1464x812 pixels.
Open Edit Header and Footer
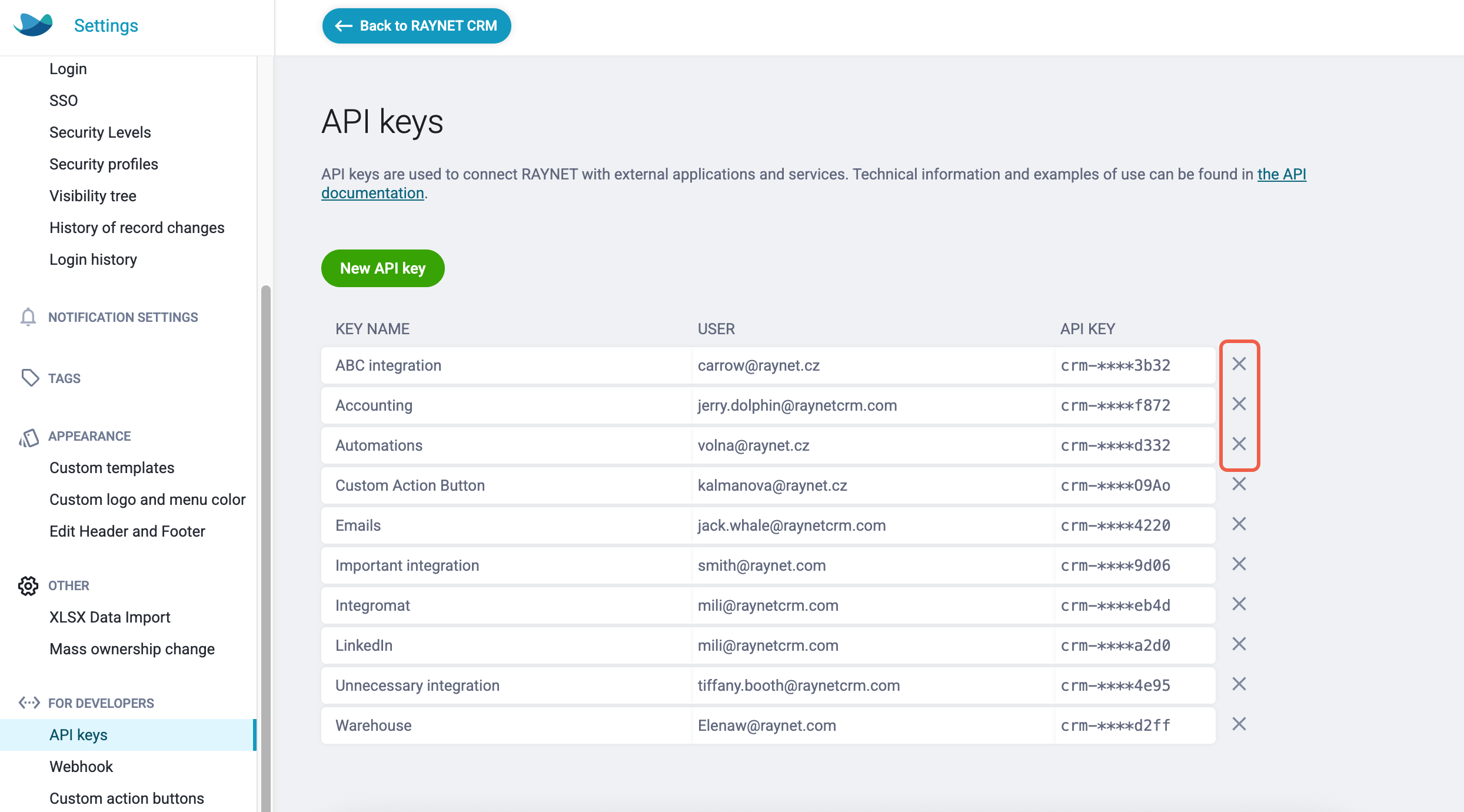click(x=127, y=531)
